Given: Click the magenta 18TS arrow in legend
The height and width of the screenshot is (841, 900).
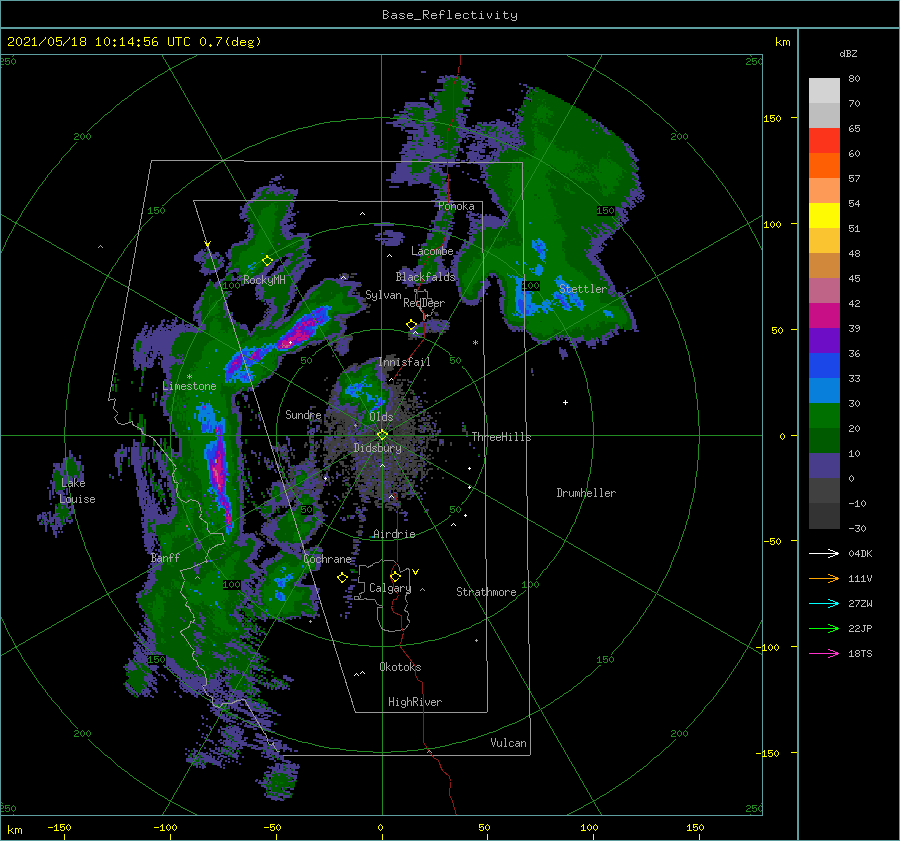Looking at the screenshot, I should 824,653.
